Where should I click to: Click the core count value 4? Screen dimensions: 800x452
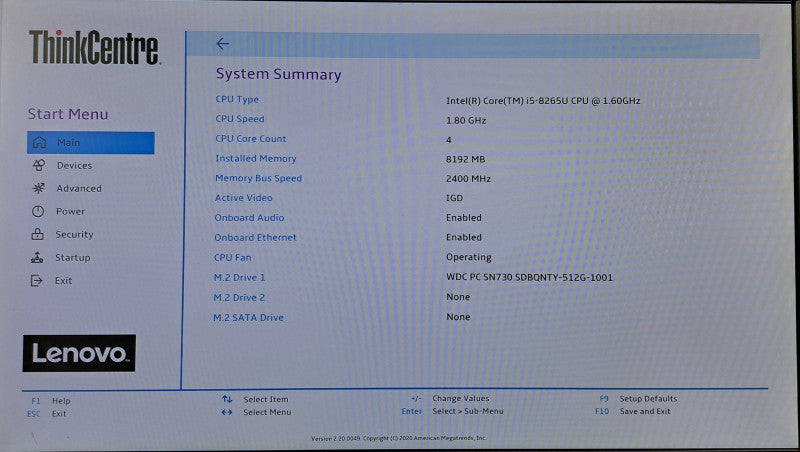click(x=448, y=140)
